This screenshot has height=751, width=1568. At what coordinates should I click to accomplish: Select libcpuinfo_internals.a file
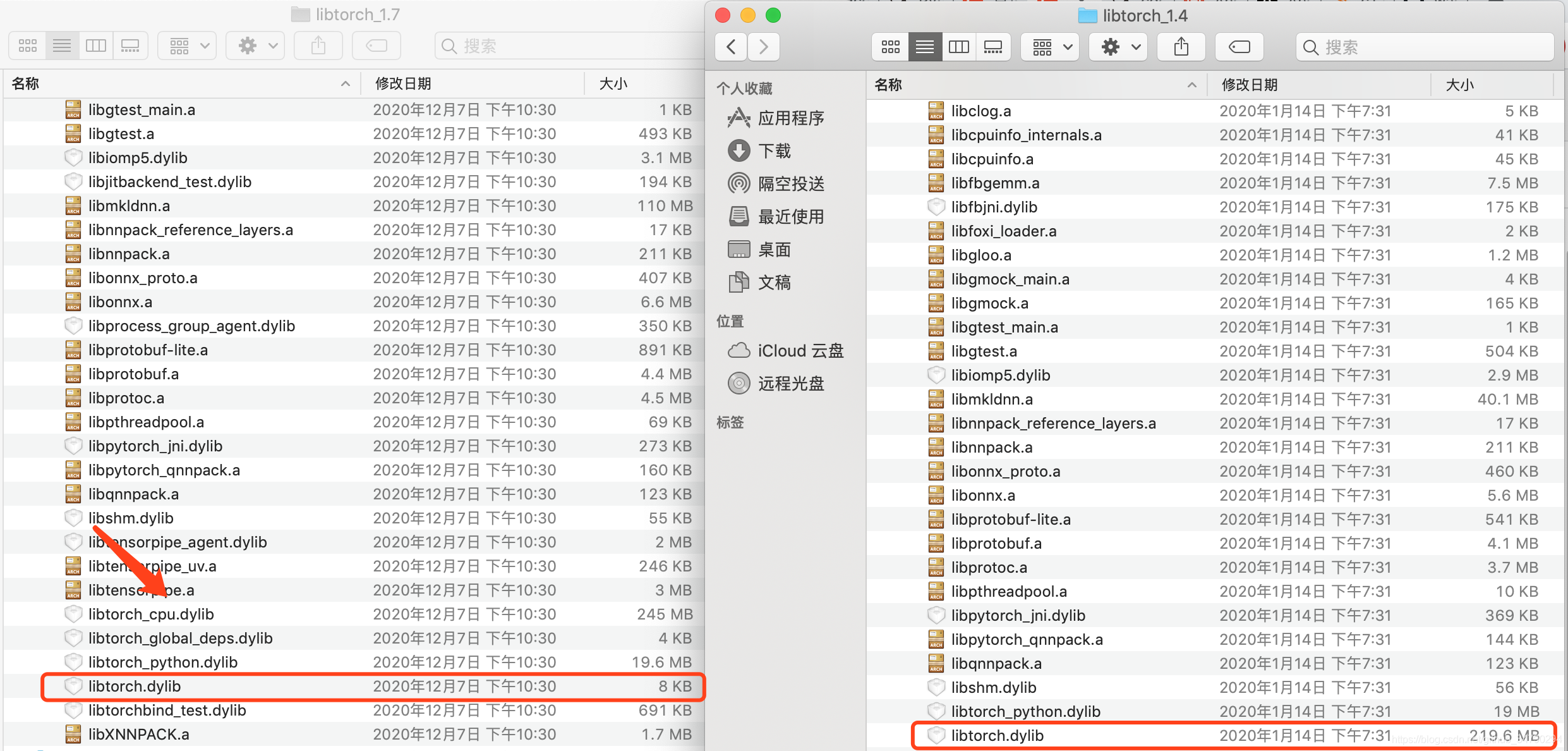point(1215,135)
